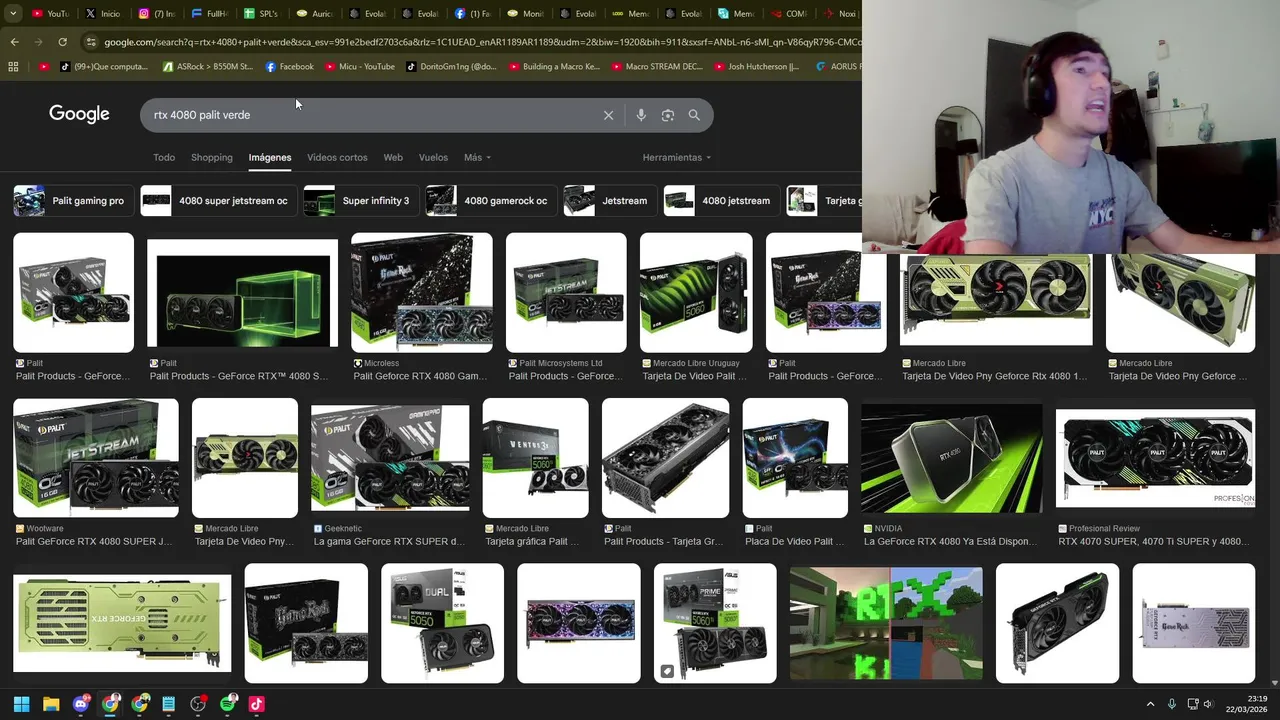Screen dimensions: 1280x720
Task: Open the Windows Start menu
Action: (21, 704)
